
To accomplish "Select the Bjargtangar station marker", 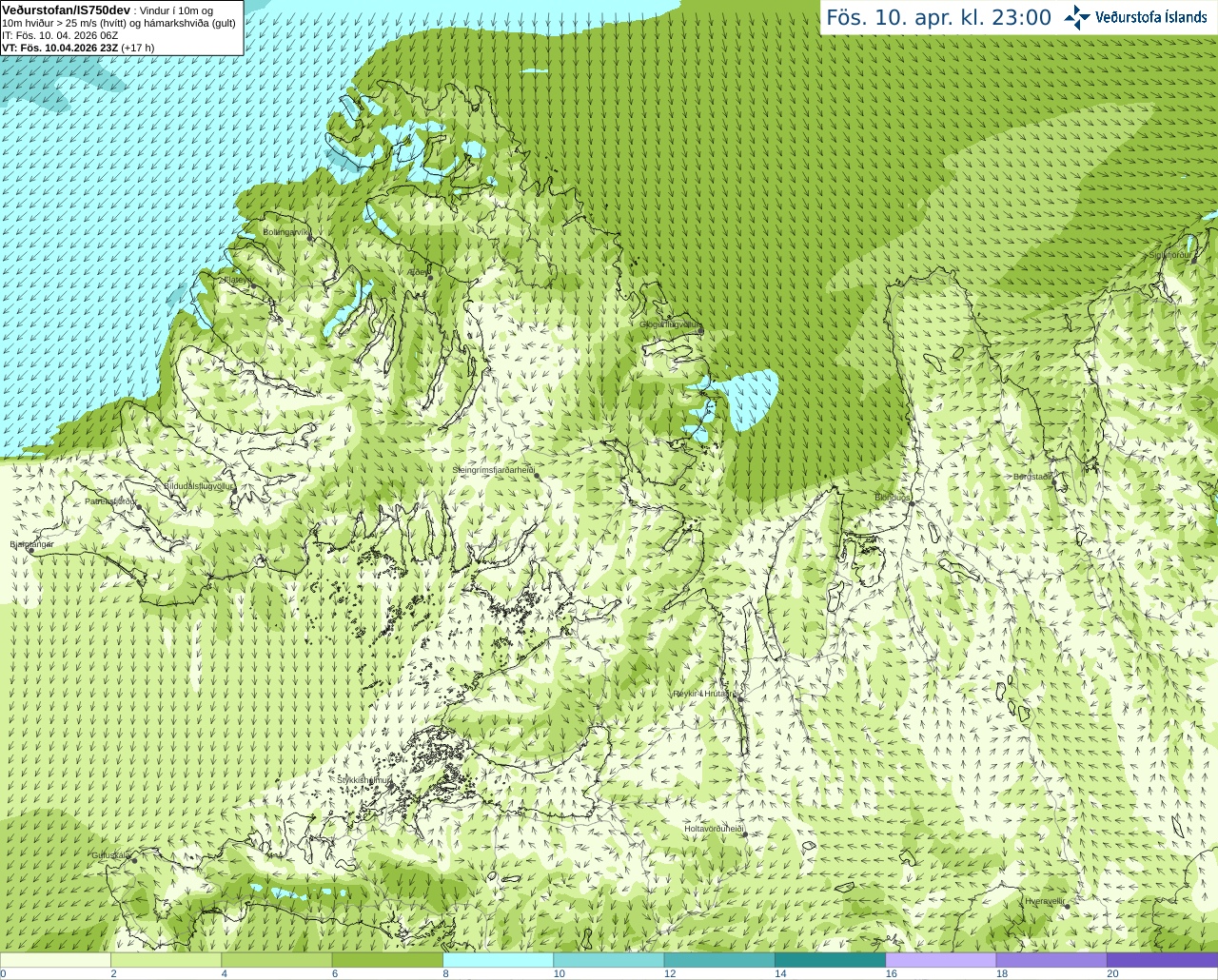I will [30, 550].
